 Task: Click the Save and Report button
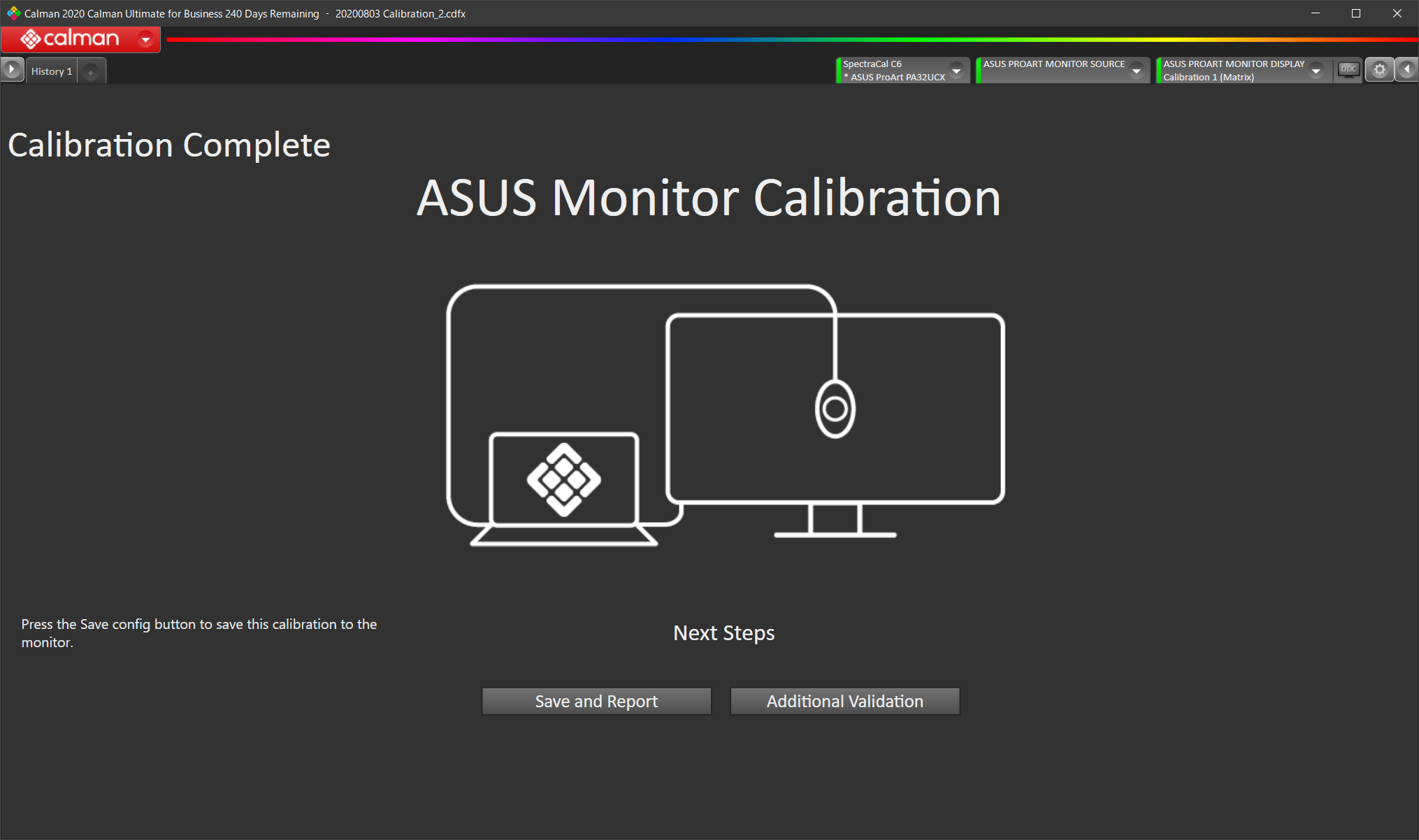[596, 701]
